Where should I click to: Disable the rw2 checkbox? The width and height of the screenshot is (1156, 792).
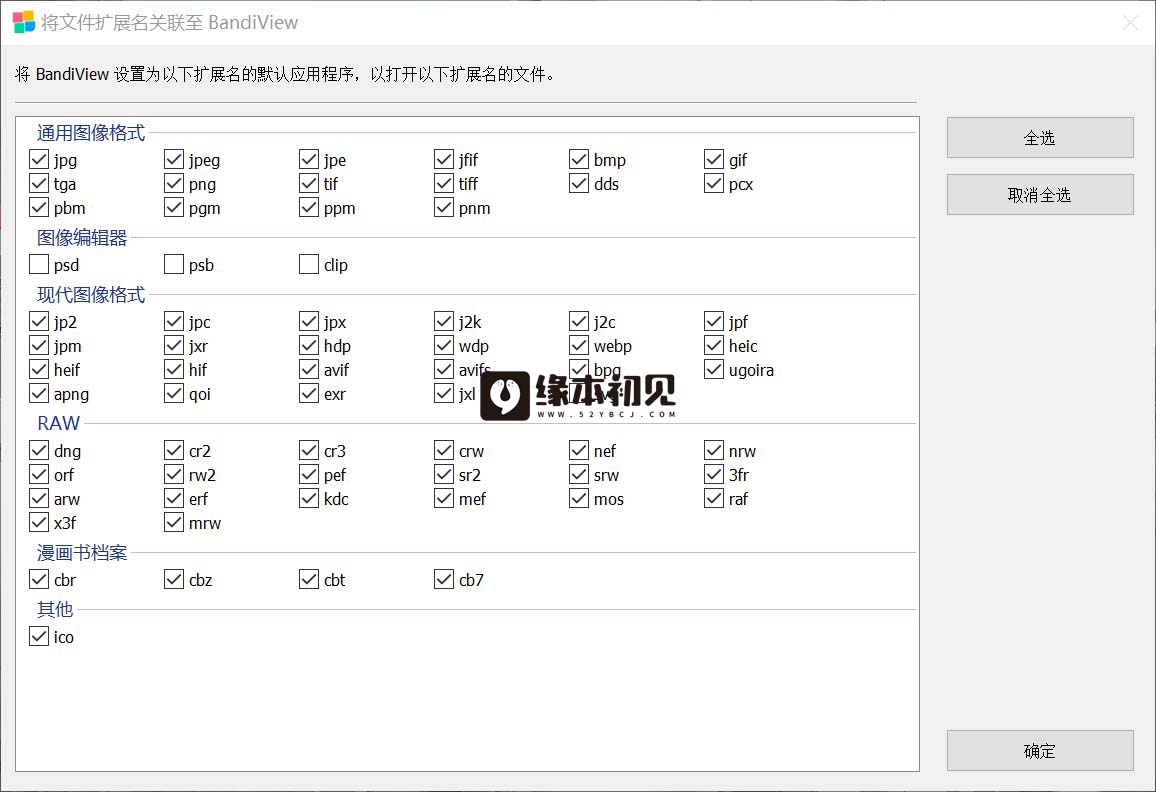[174, 474]
